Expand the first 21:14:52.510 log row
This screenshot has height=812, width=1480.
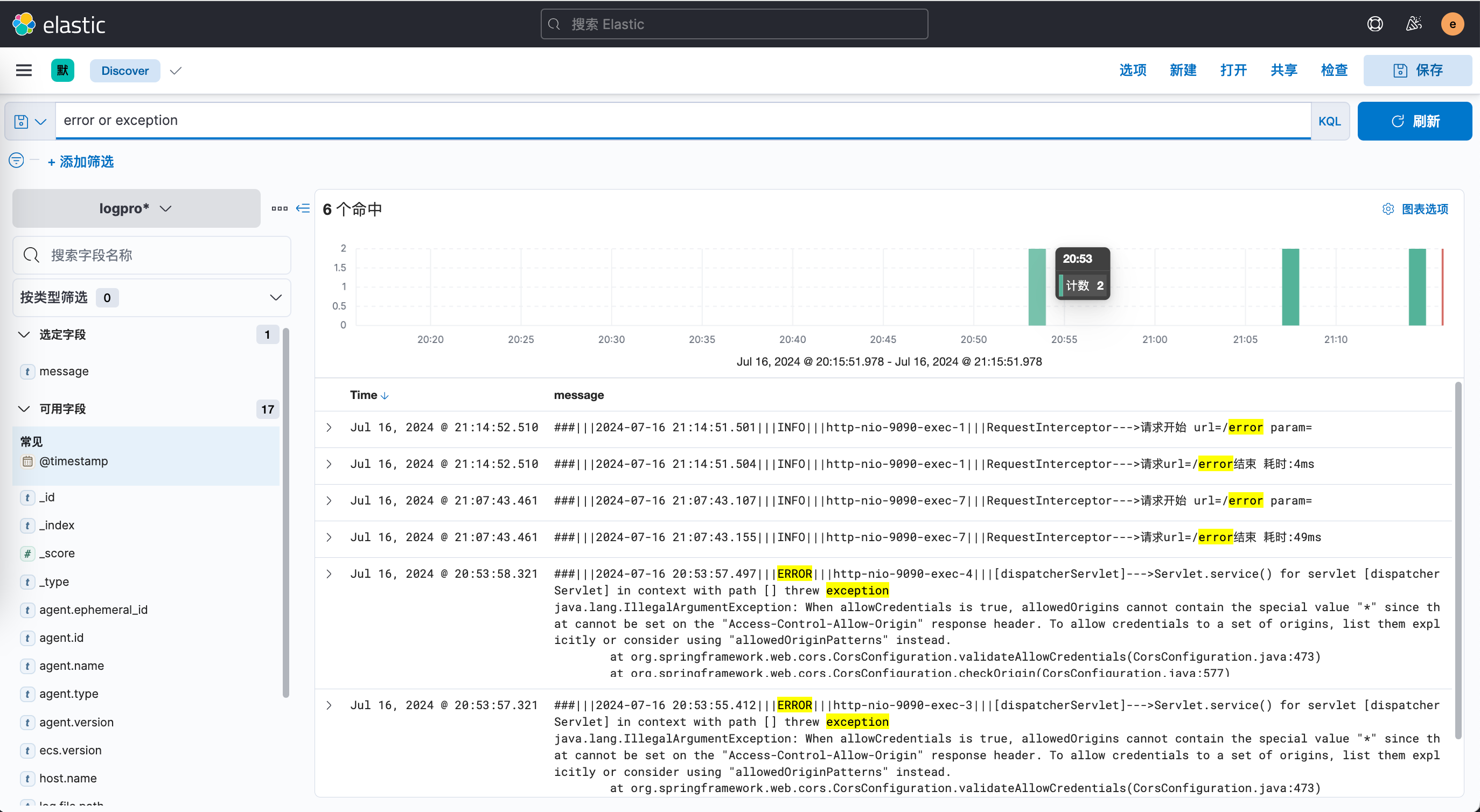pos(329,427)
